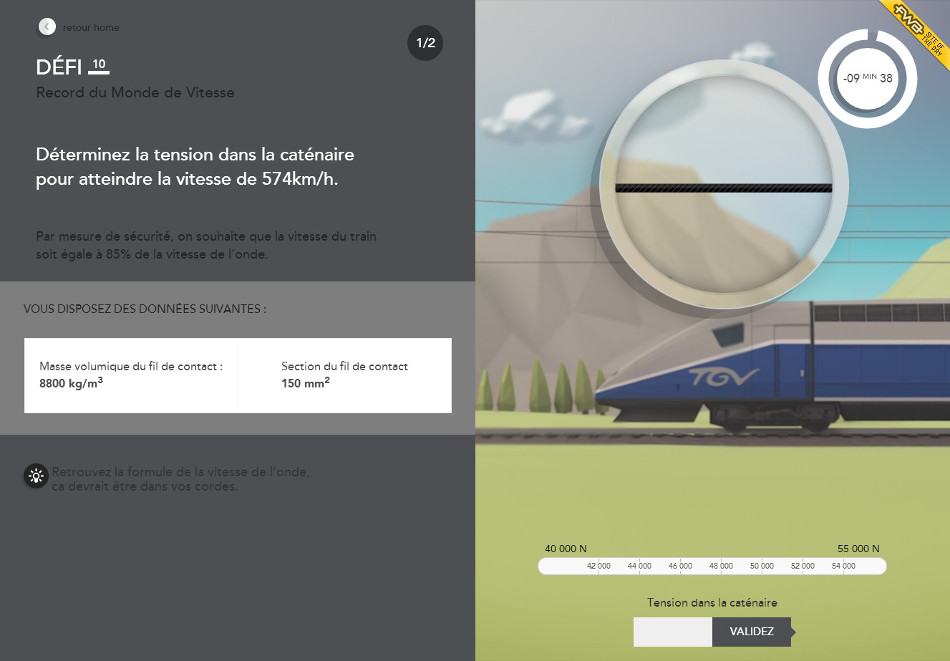The image size is (950, 661).
Task: Focus the 'Tension dans la caténaire' input field
Action: click(x=672, y=632)
